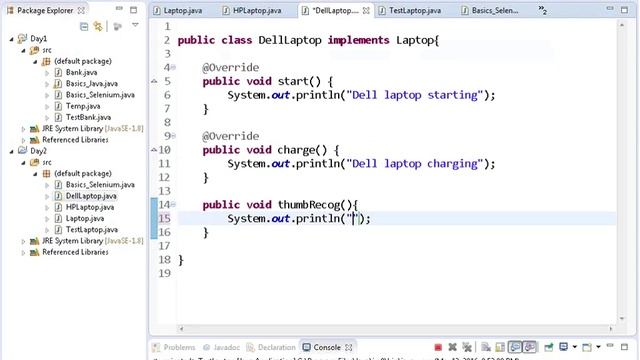The image size is (640, 360).
Task: Fold the start() method at line 4
Action: click(173, 67)
